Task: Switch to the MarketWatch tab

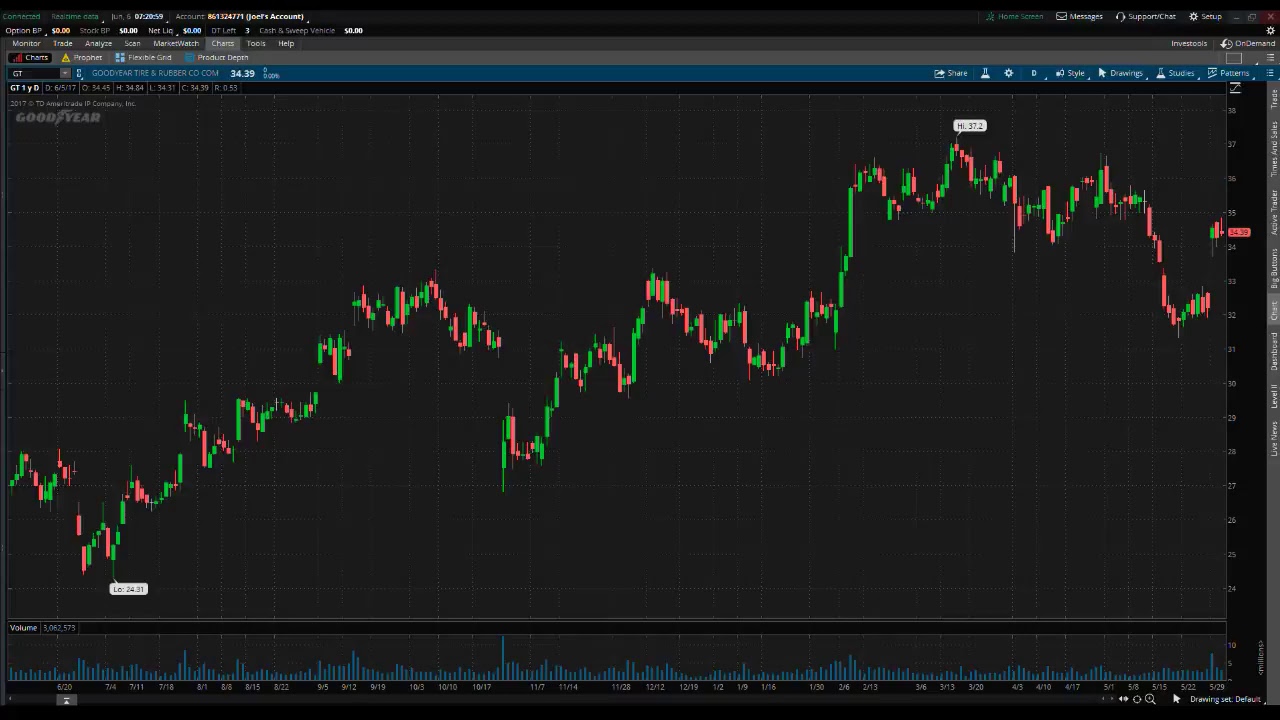Action: (x=176, y=43)
